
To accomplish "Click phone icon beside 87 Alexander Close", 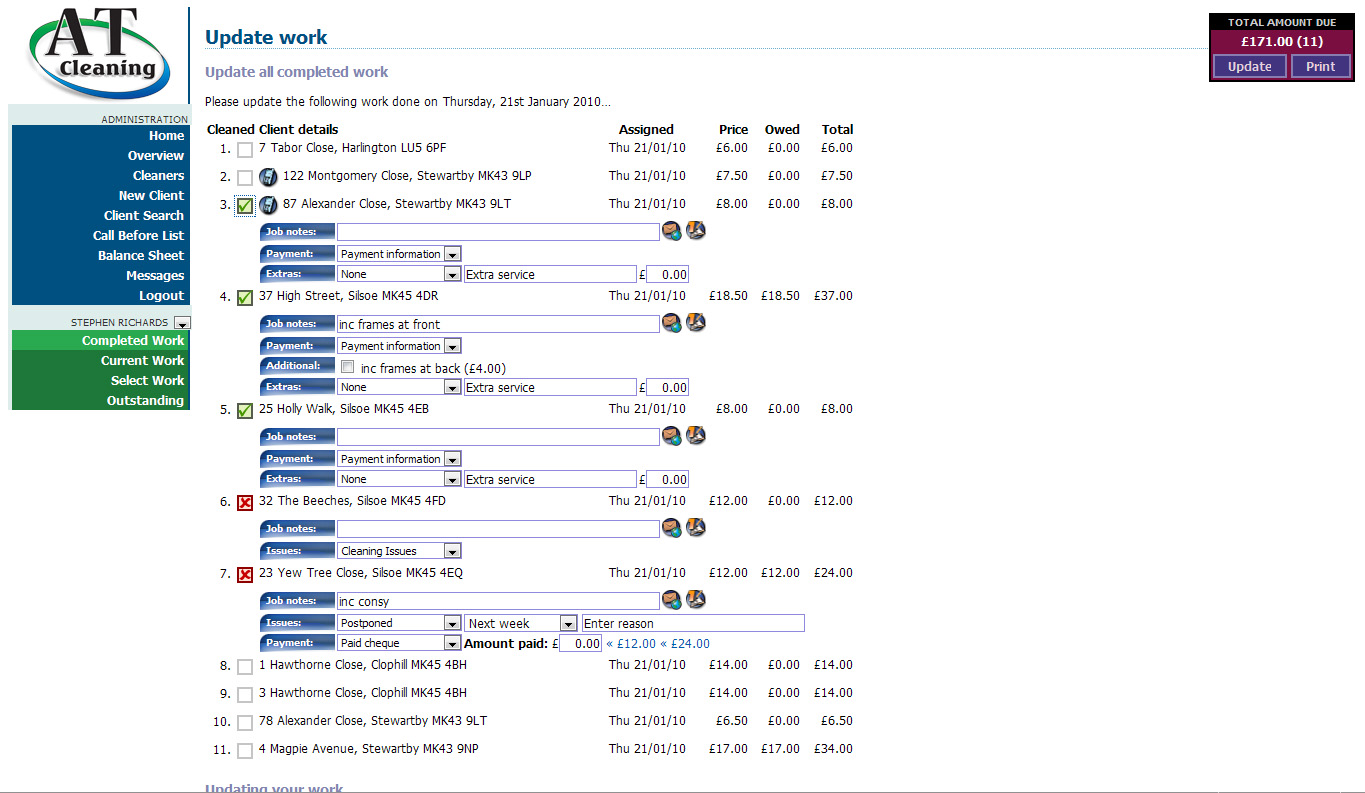I will [268, 205].
